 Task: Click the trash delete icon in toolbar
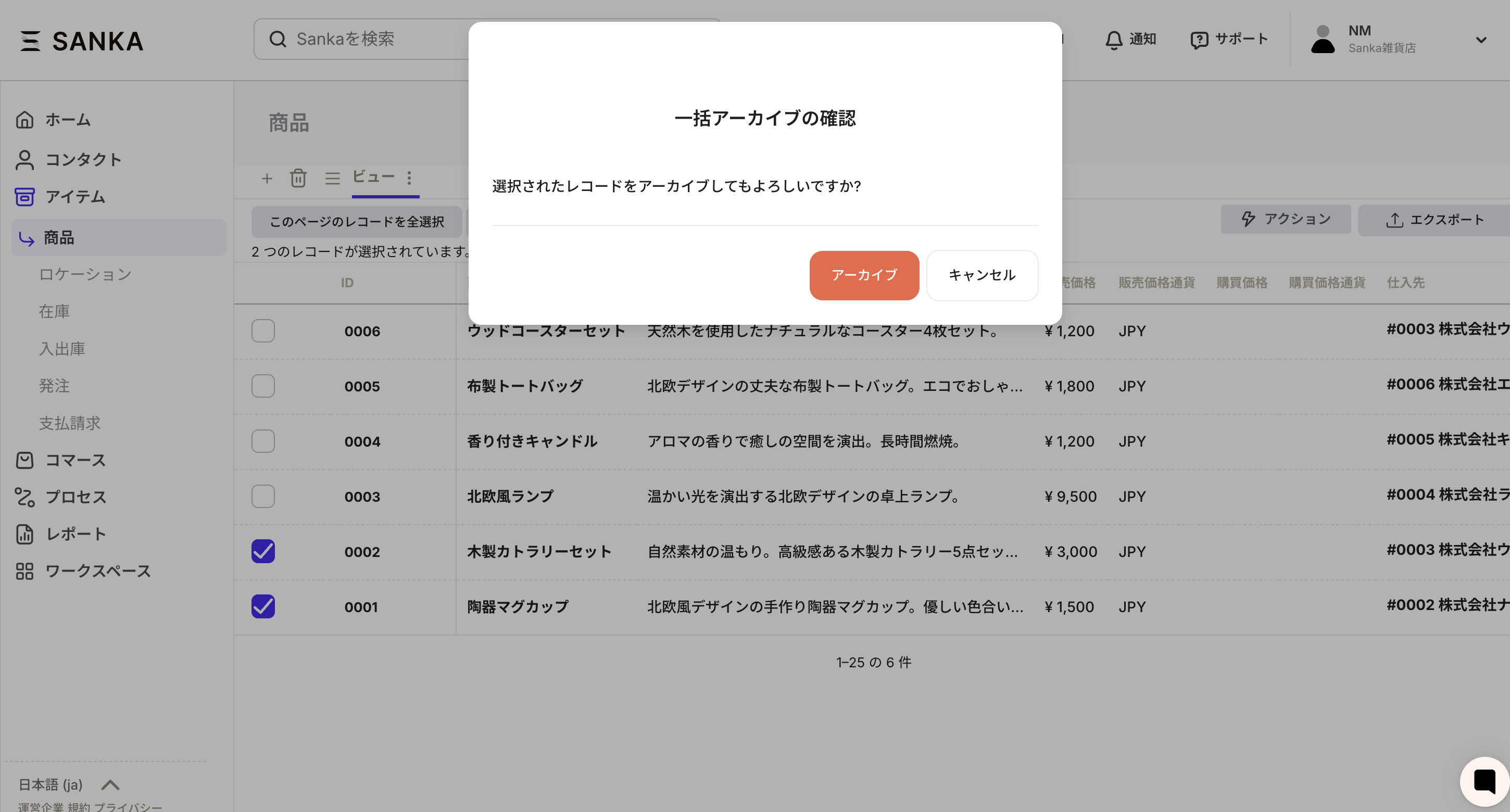(298, 178)
